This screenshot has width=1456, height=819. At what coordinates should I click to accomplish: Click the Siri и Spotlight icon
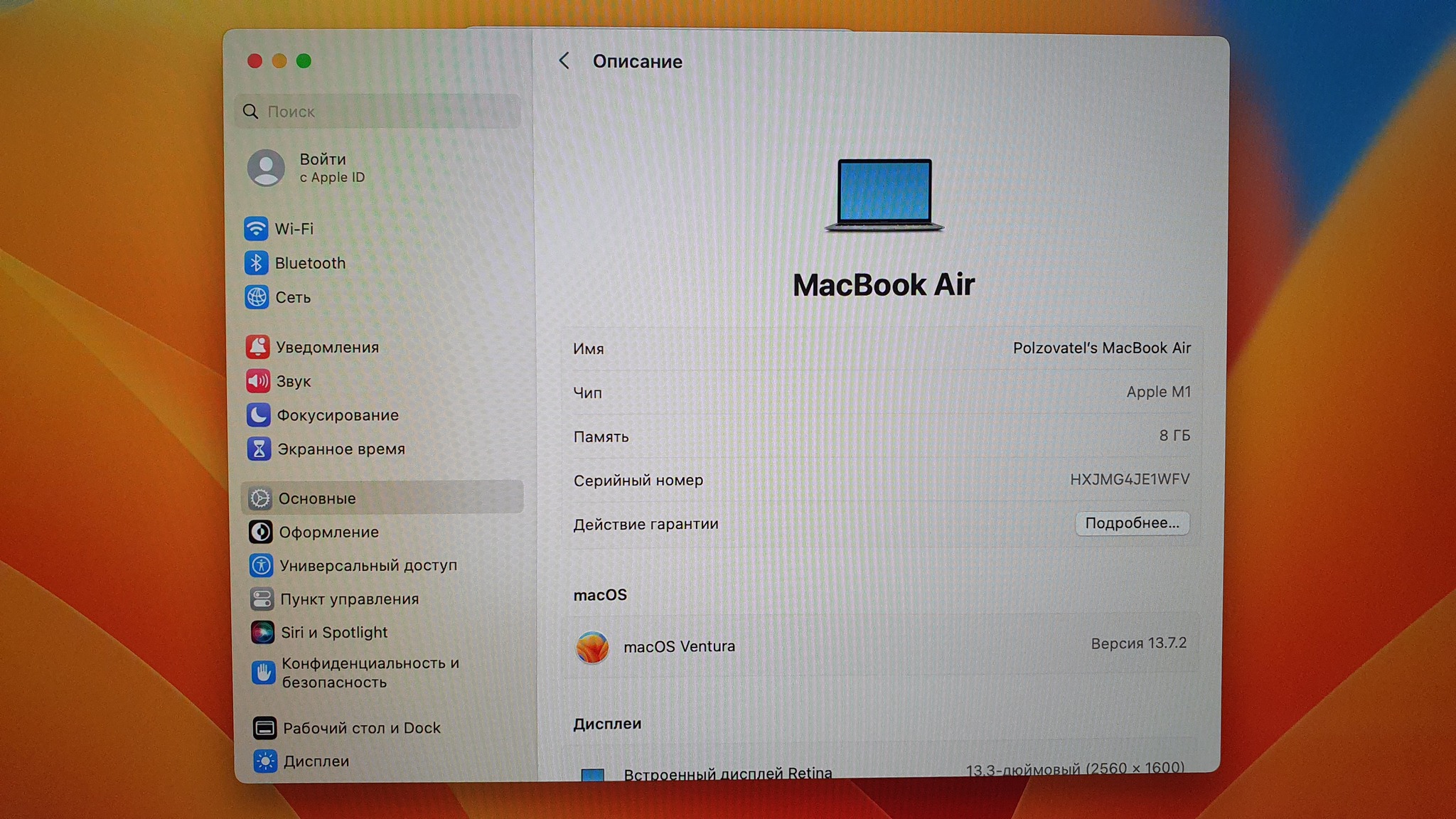point(262,633)
